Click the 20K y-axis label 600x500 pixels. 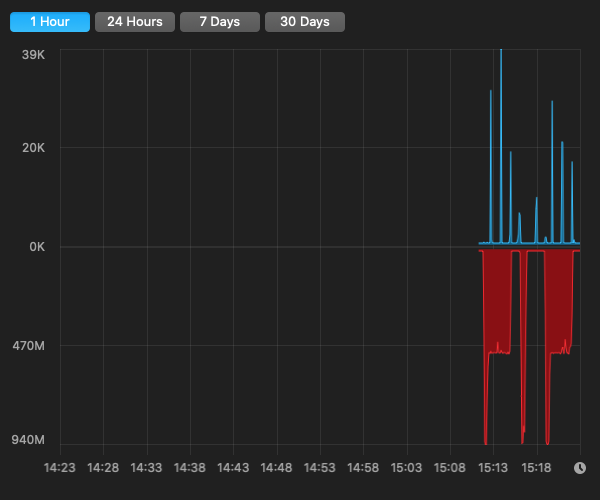pos(33,148)
